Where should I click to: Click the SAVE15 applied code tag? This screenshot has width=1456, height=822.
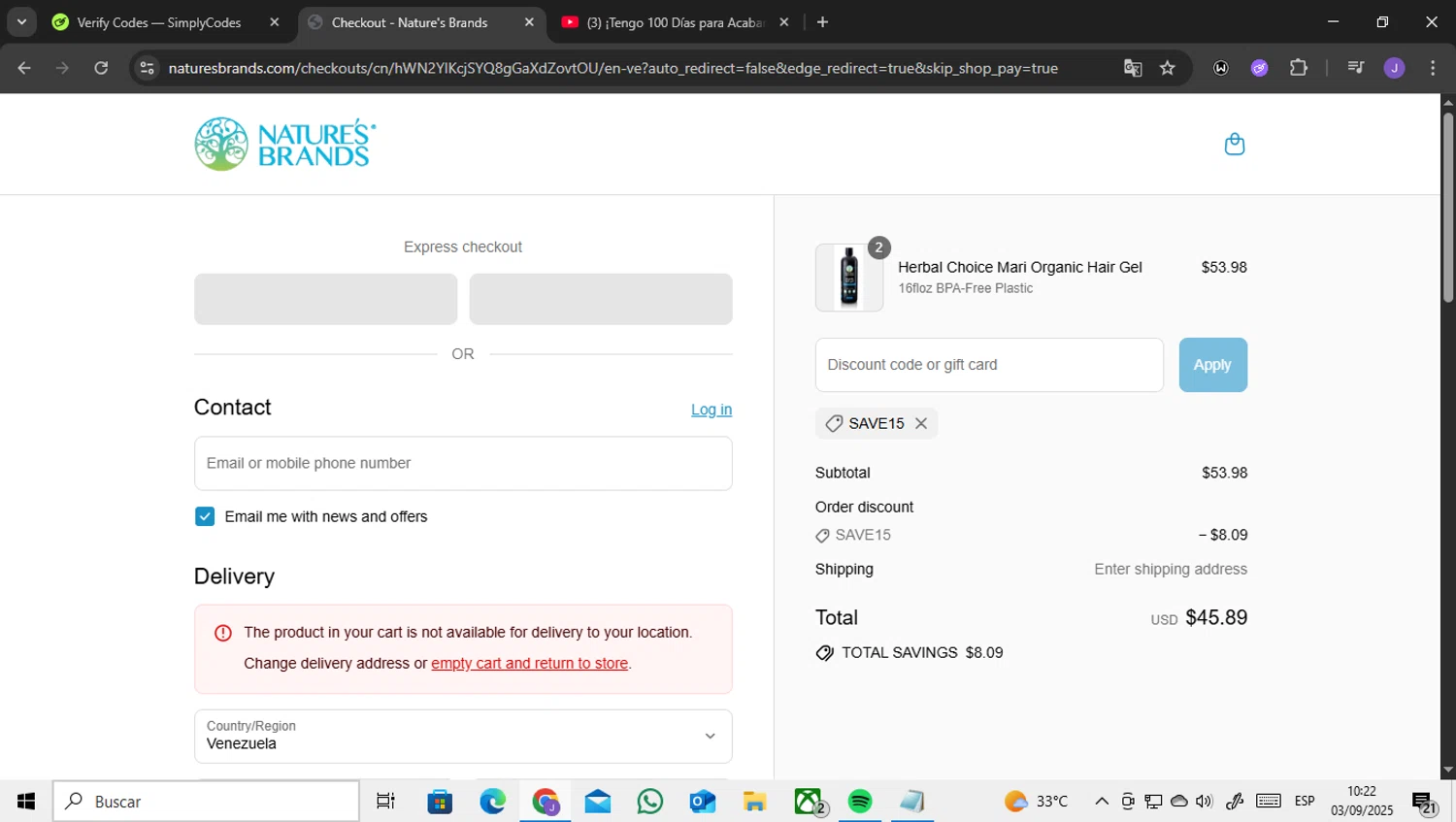pyautogui.click(x=876, y=423)
